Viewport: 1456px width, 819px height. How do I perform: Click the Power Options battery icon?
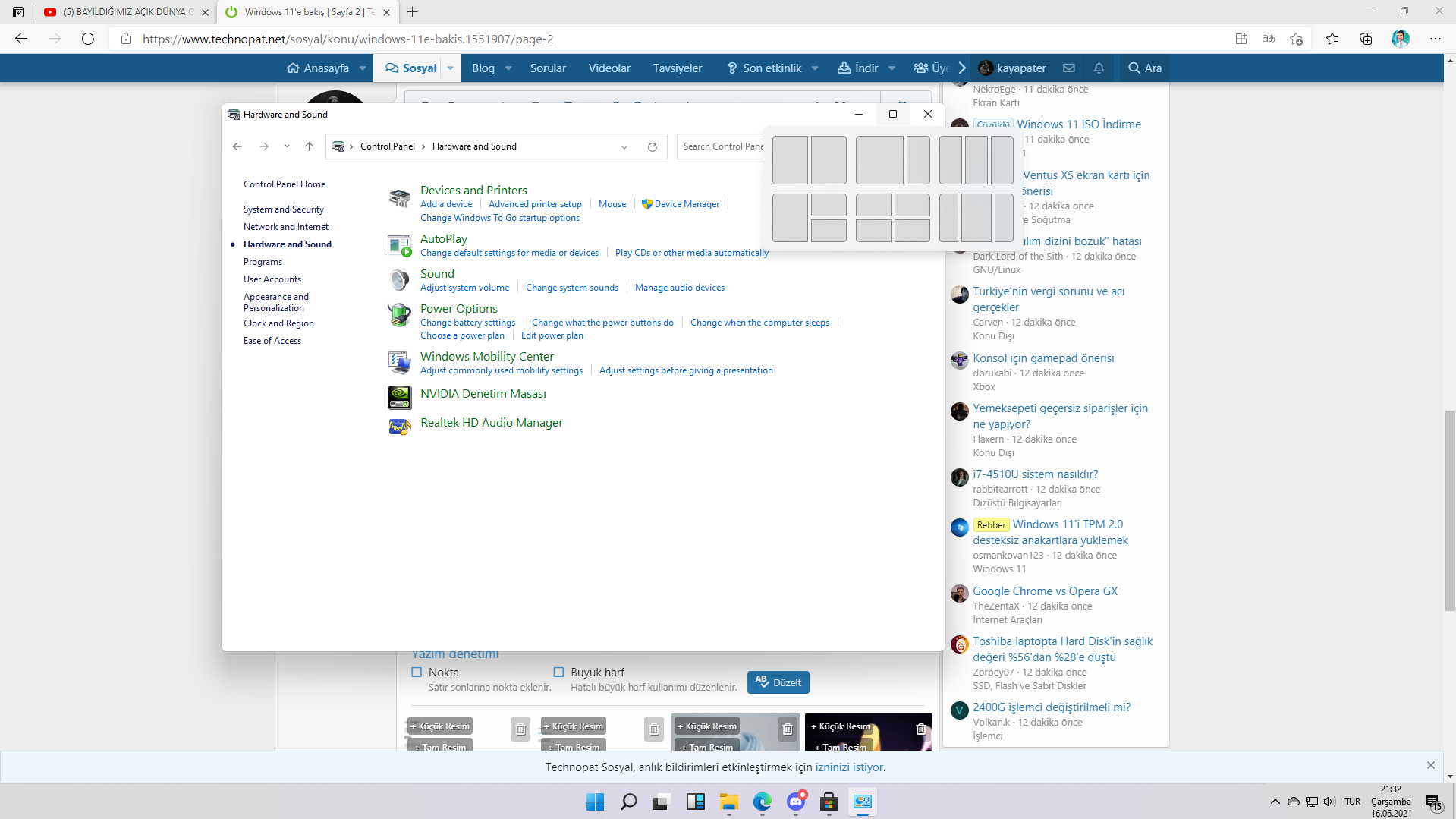coord(399,315)
